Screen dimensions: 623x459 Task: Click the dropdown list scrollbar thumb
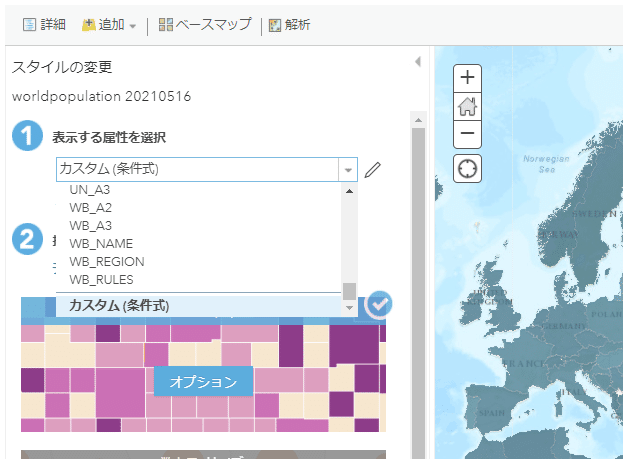pyautogui.click(x=349, y=291)
